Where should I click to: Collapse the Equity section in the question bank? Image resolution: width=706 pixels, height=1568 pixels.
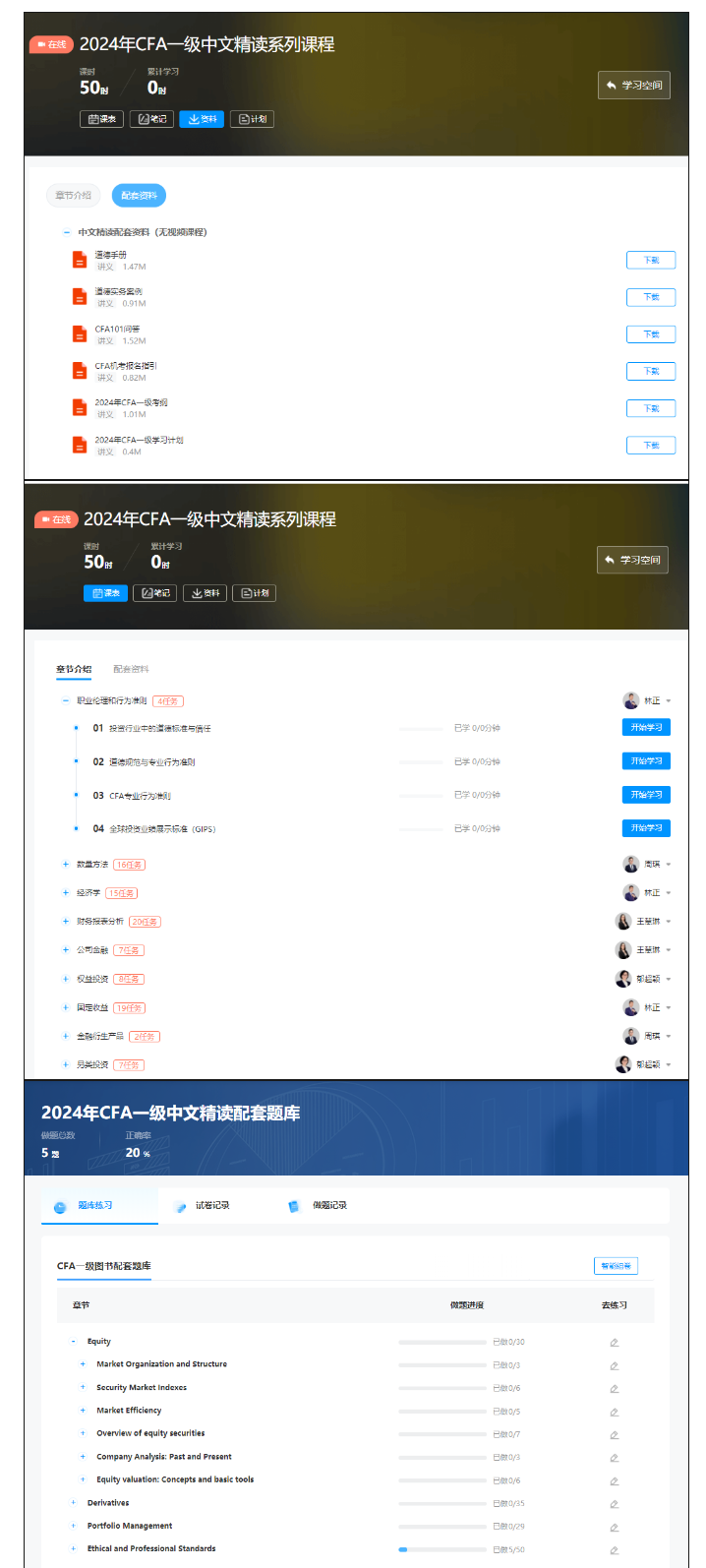(x=74, y=1342)
